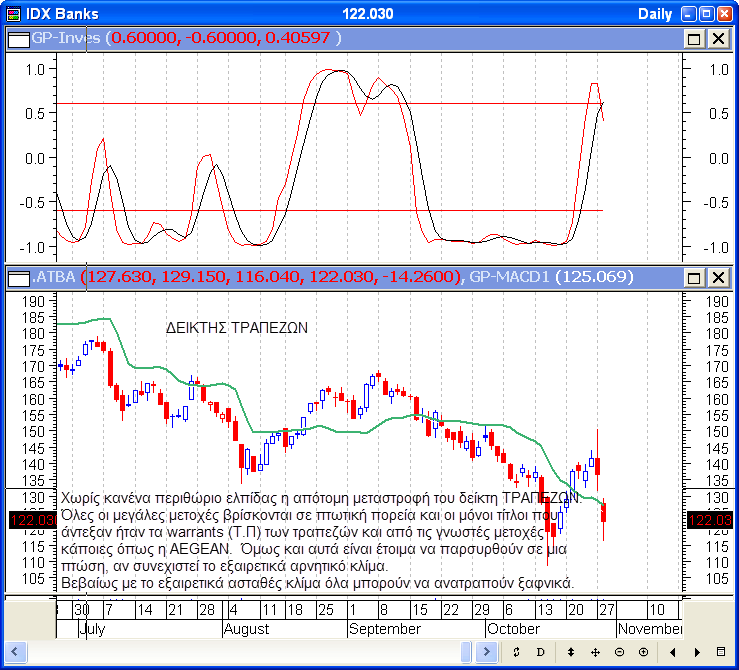The height and width of the screenshot is (670, 739).
Task: Click the four-way arrows pan icon
Action: 595,652
